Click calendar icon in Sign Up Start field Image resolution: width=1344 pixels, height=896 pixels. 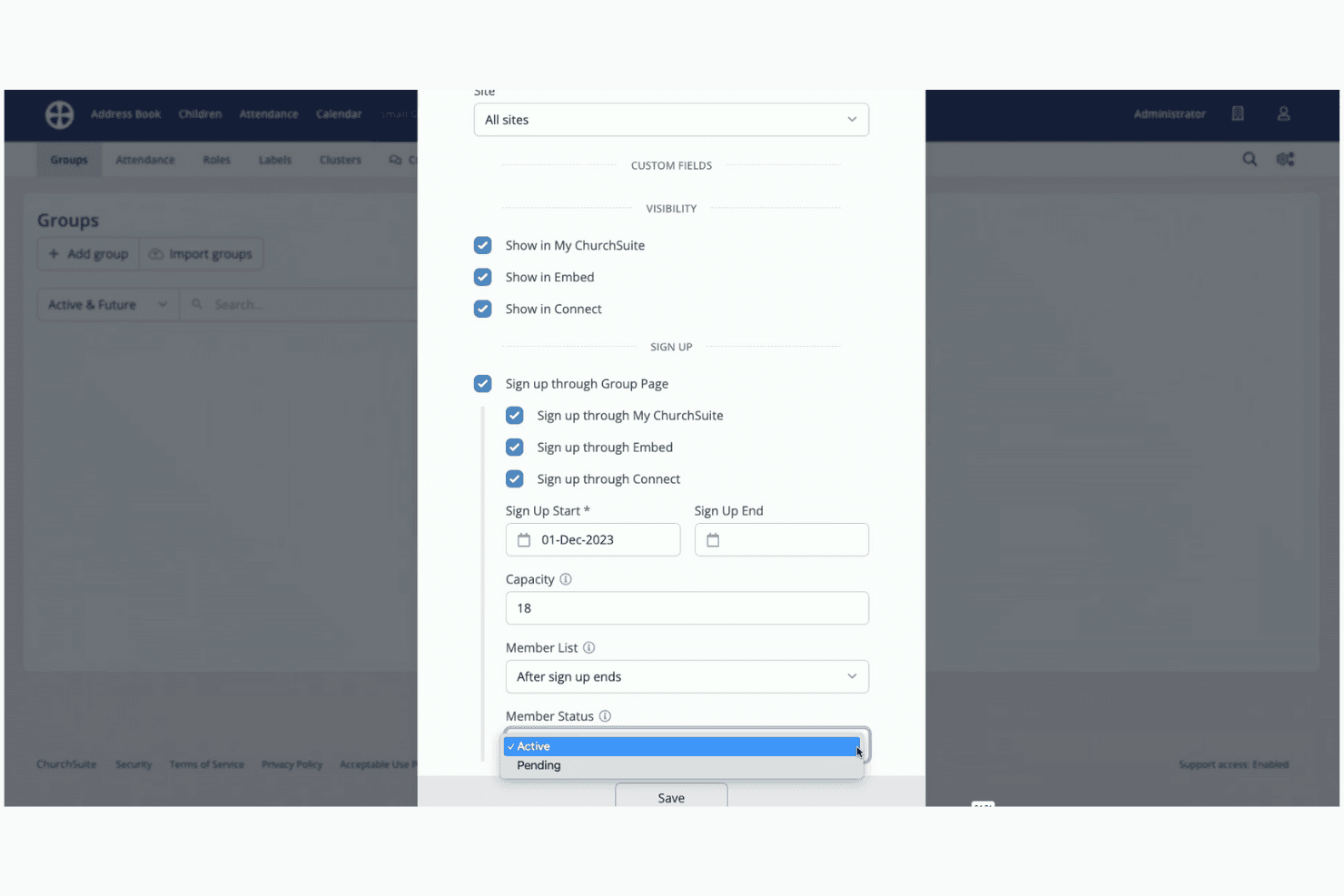524,540
